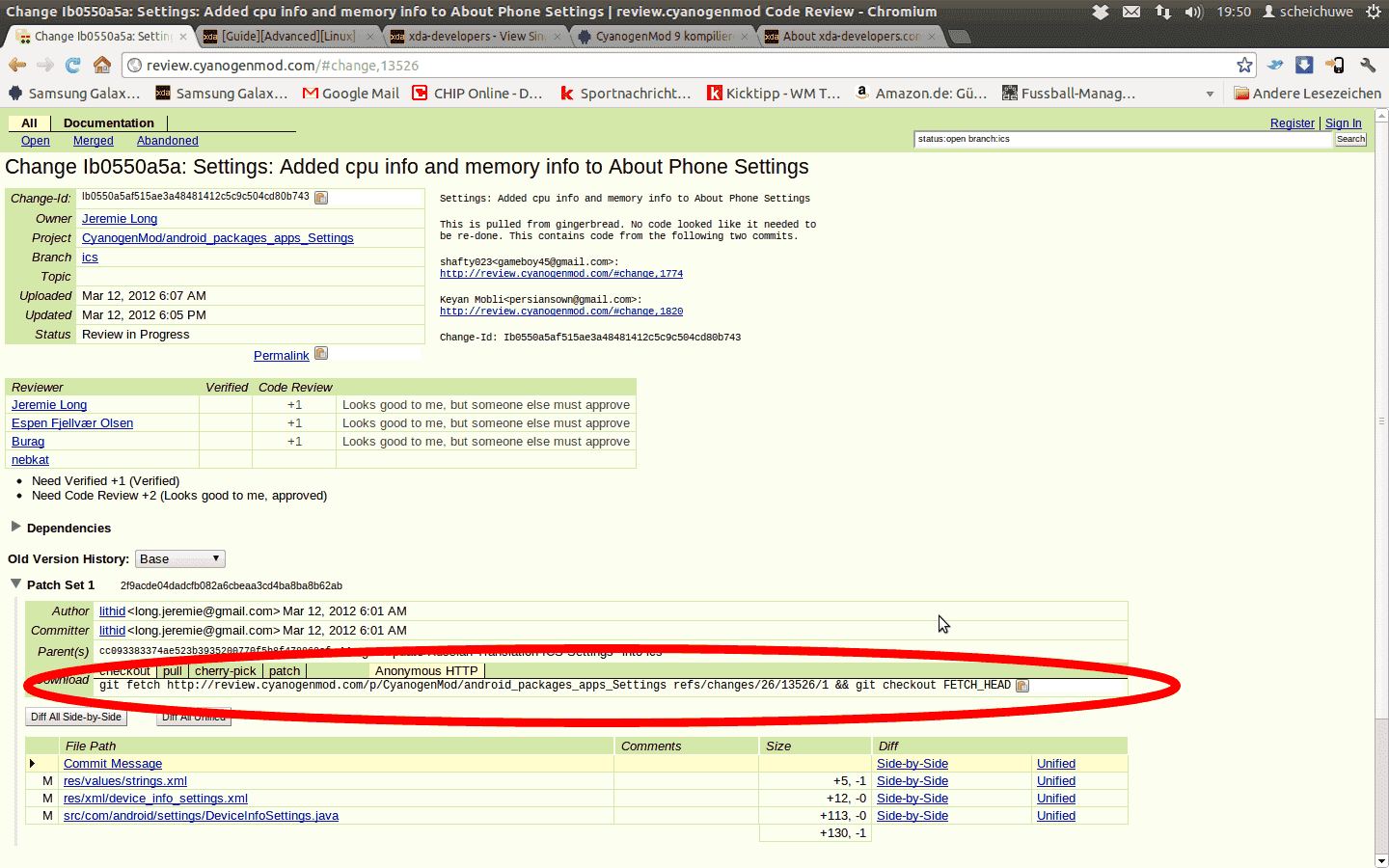The height and width of the screenshot is (868, 1389).
Task: Choose the Anonymous HTTP protocol tab
Action: (x=426, y=671)
